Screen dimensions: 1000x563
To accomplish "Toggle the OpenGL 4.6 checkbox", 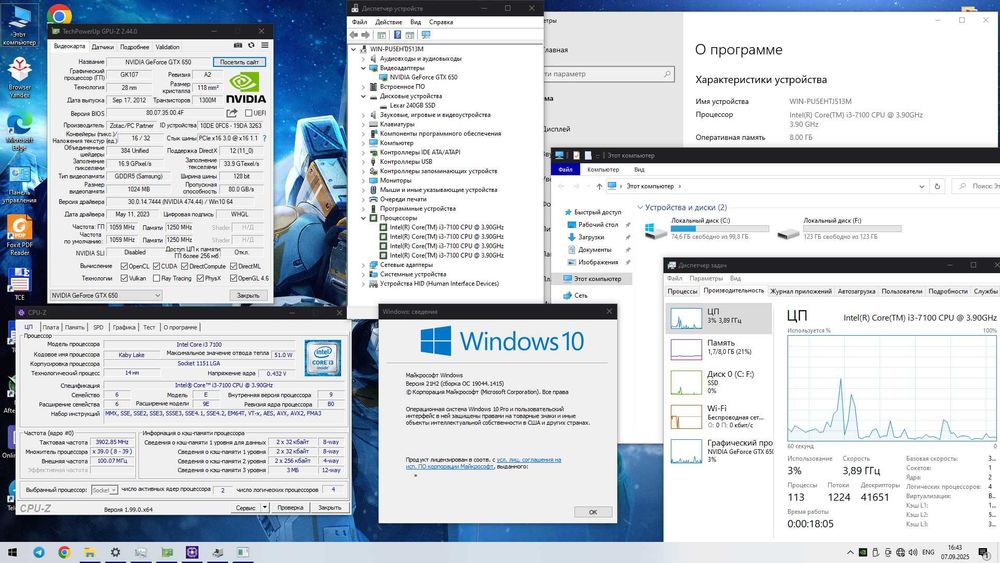I will (x=233, y=278).
